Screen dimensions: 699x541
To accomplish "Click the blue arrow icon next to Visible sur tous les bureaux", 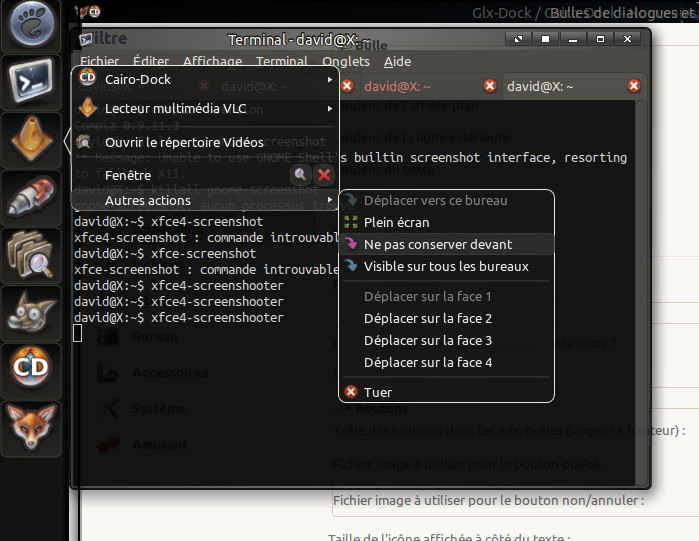I will point(351,266).
